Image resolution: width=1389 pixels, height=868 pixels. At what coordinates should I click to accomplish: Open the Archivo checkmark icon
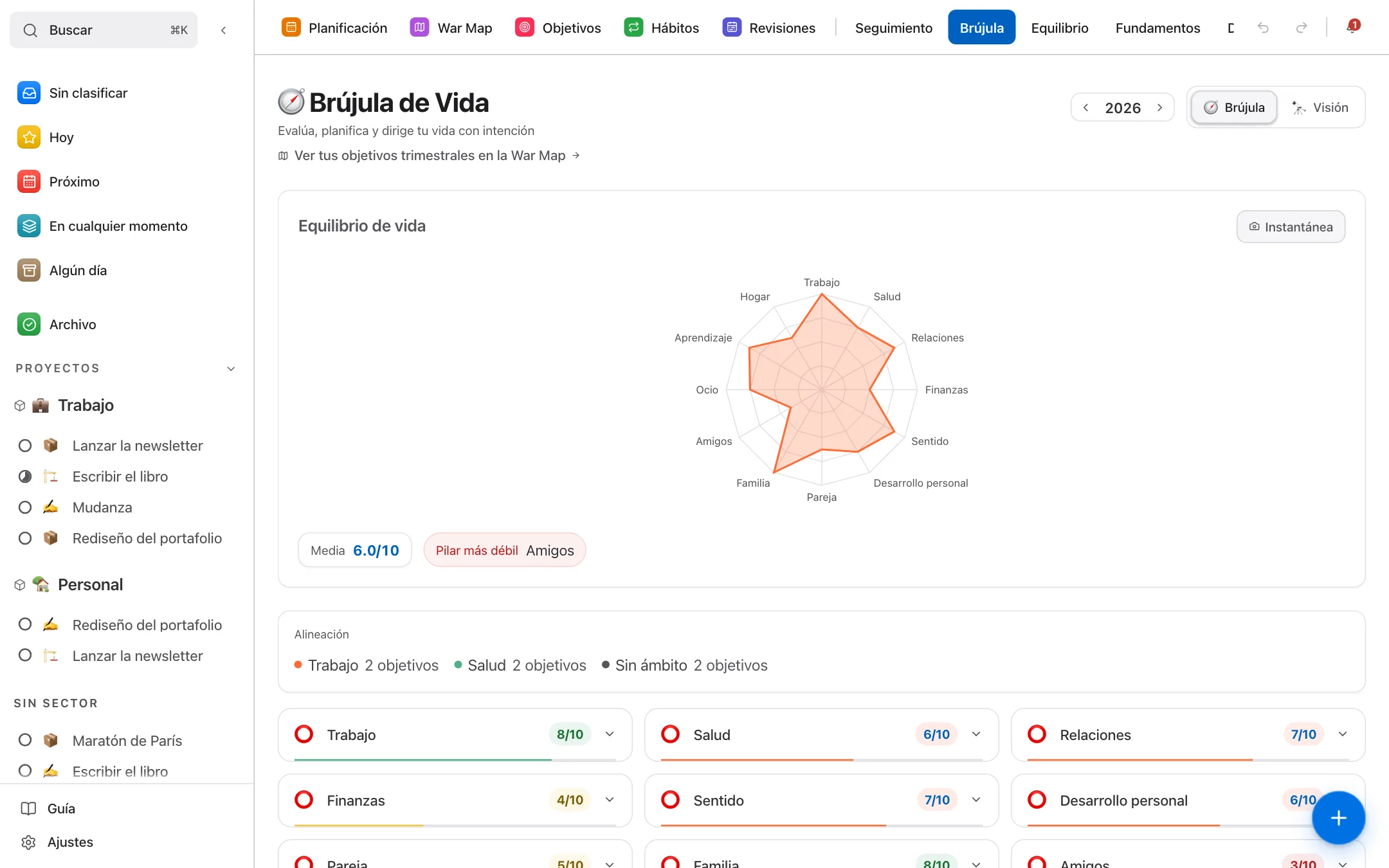pos(29,325)
